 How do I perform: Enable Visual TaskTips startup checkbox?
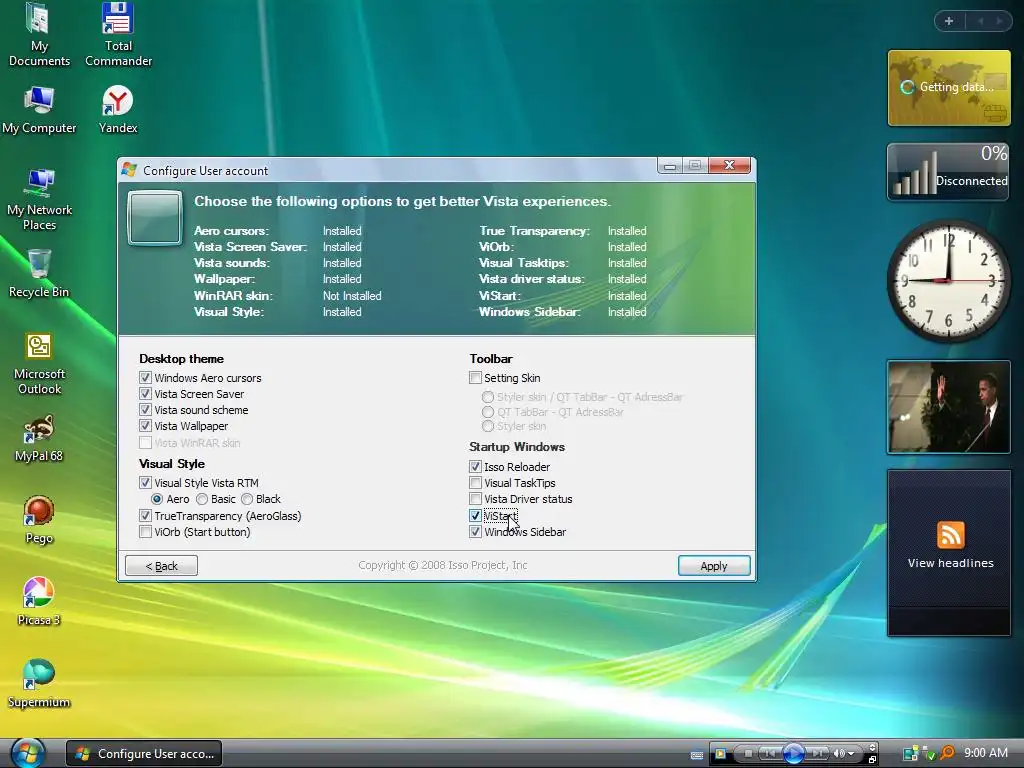point(475,483)
